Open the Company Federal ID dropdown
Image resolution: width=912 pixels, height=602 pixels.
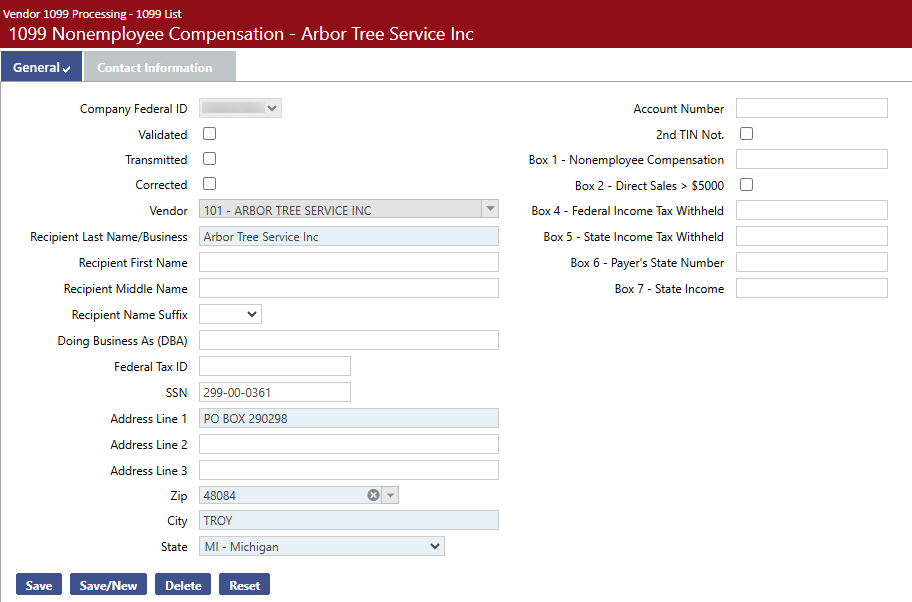point(240,108)
